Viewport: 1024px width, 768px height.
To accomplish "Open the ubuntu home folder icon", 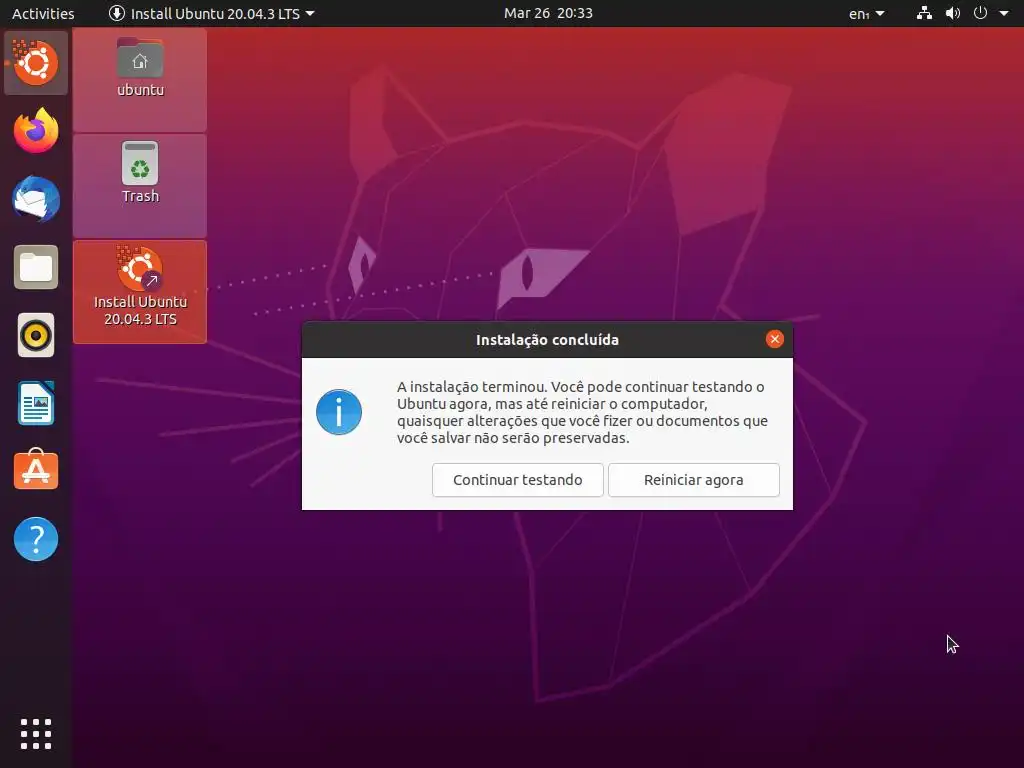I will 140,68.
